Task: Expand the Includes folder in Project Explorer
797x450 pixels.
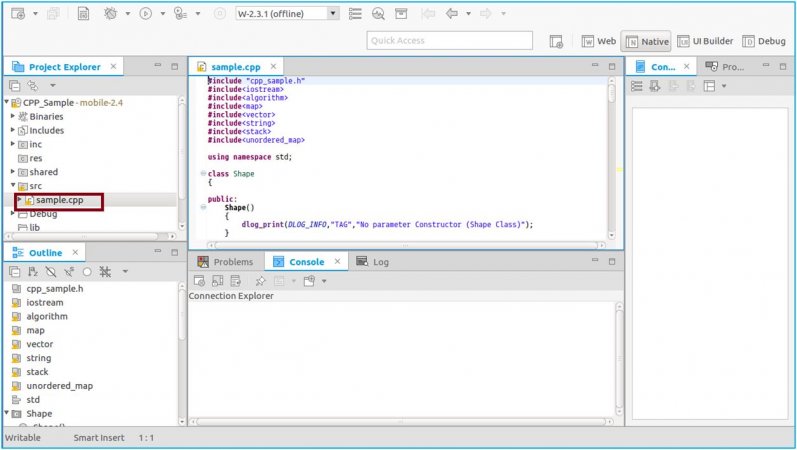Action: click(x=13, y=130)
